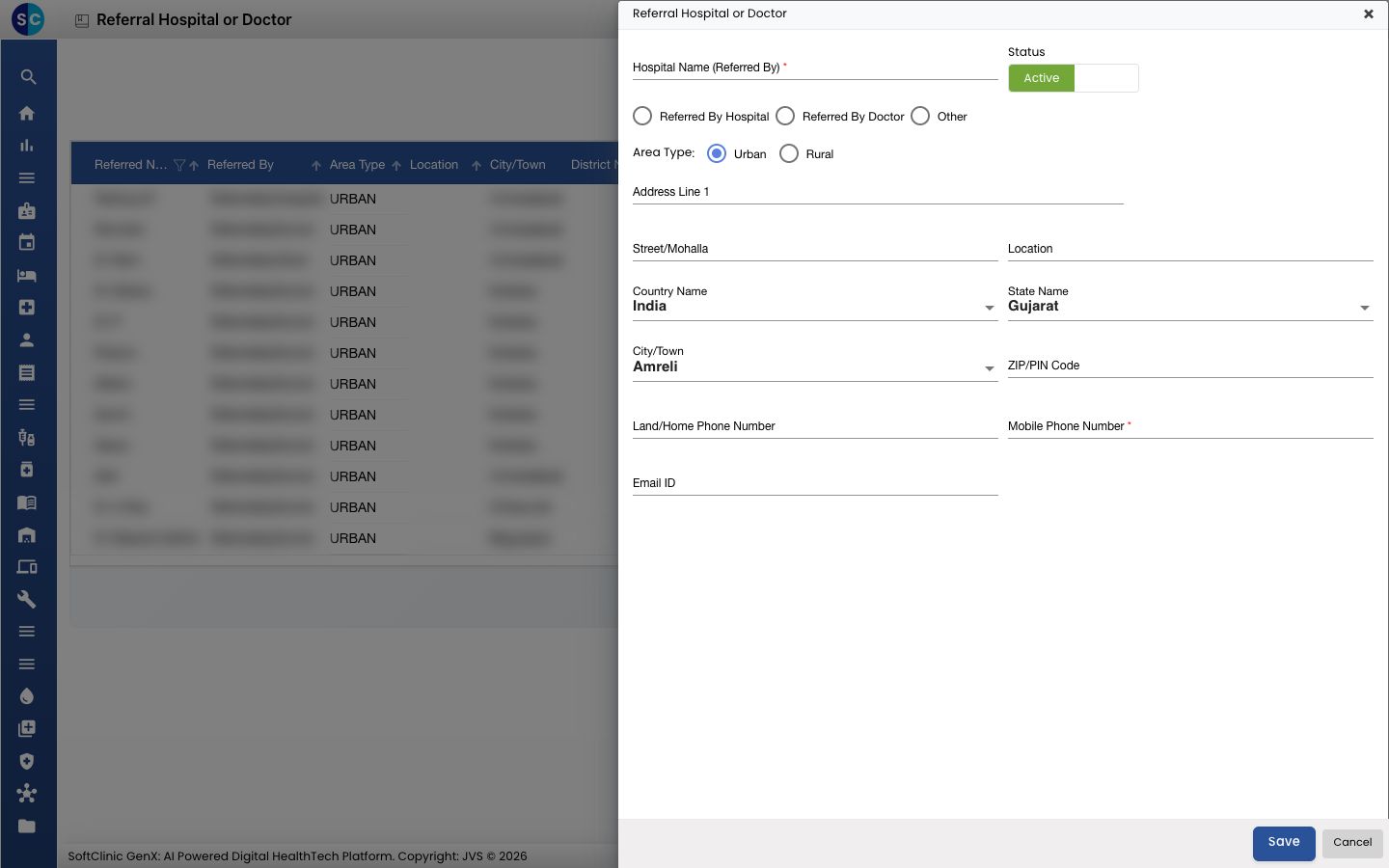The width and height of the screenshot is (1389, 868).
Task: Open the hospital bed icon in the sidebar
Action: 27,275
